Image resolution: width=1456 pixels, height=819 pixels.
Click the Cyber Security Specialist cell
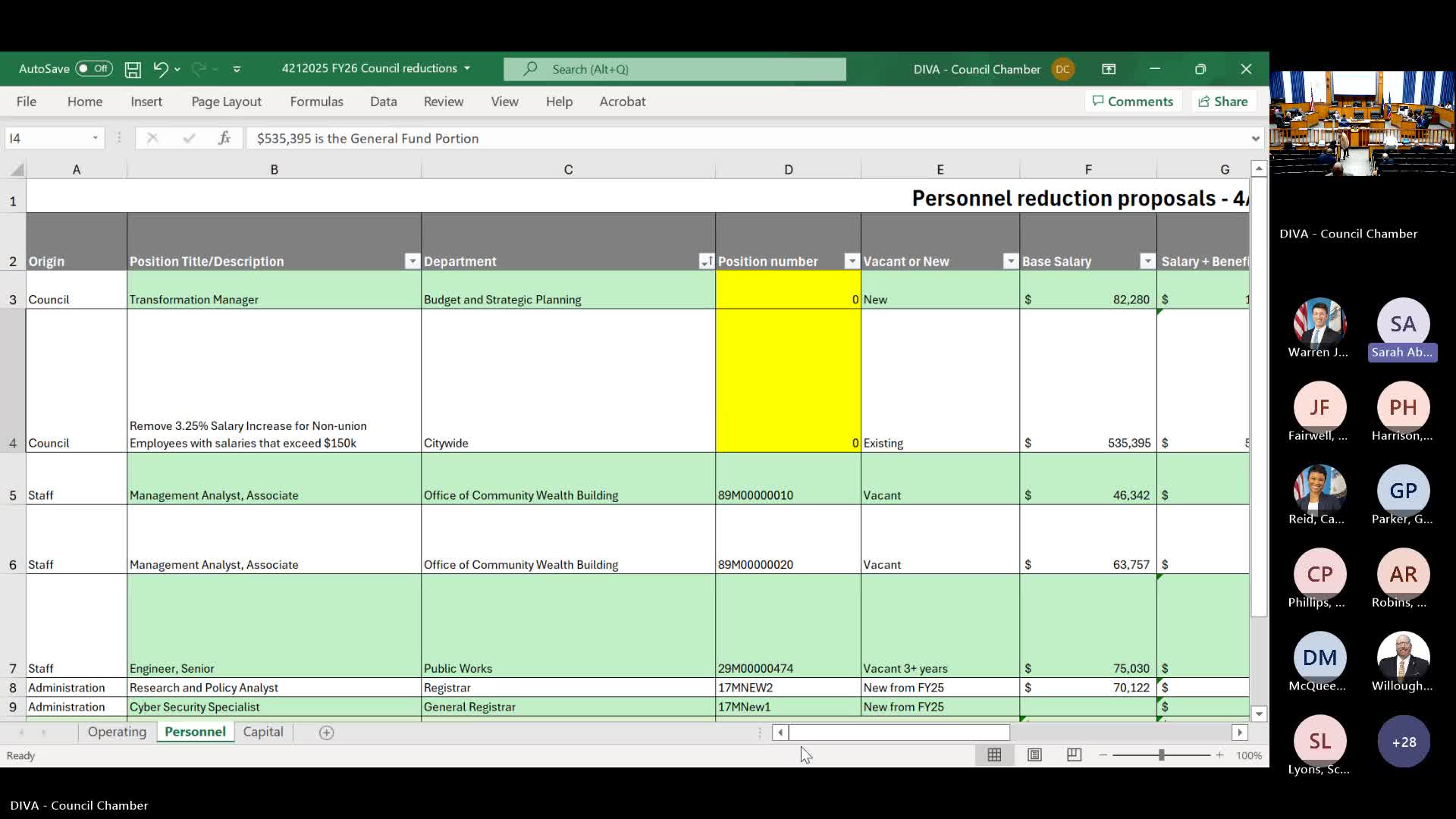[274, 707]
